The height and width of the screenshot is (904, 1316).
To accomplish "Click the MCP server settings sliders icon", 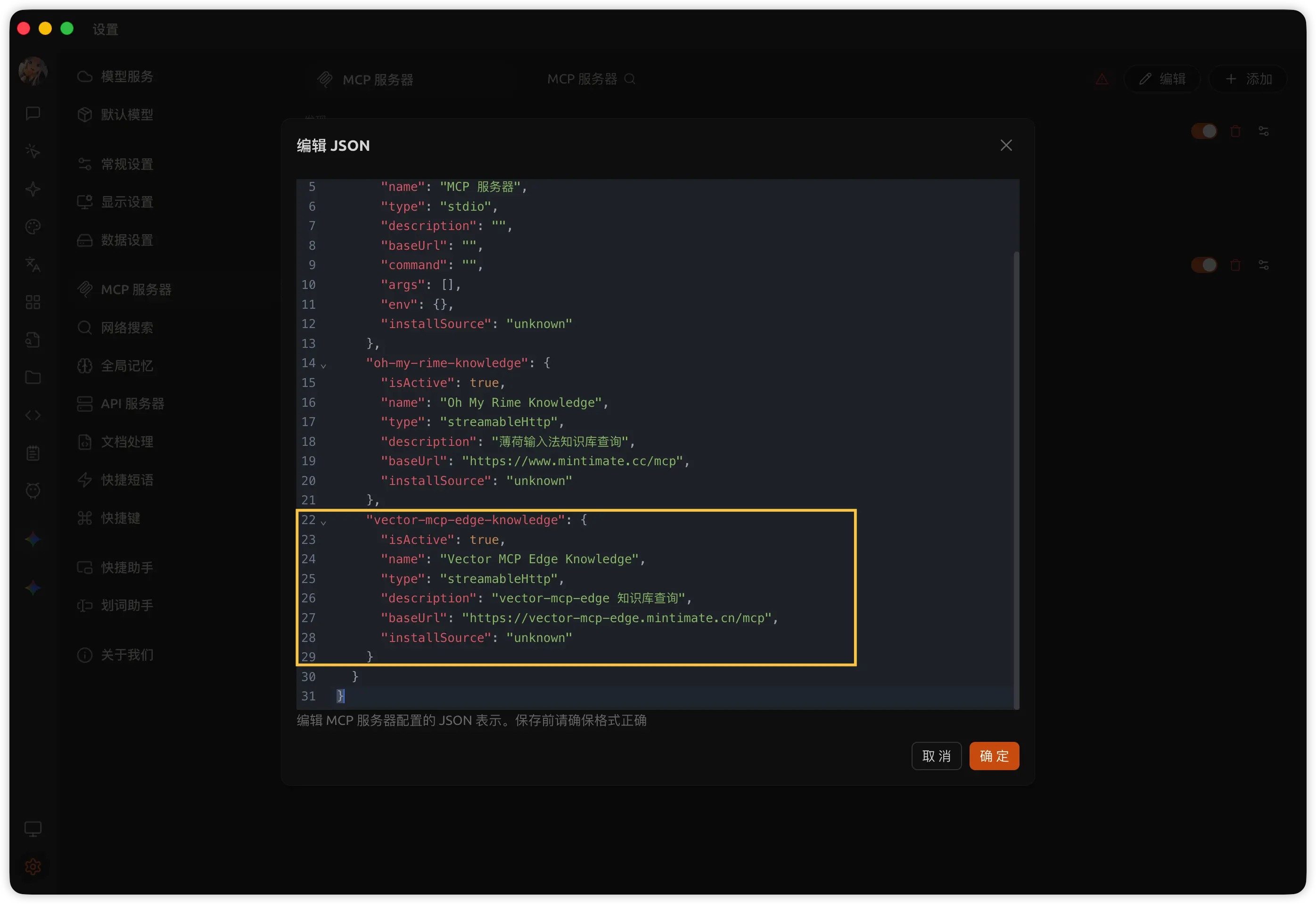I will 1265,131.
